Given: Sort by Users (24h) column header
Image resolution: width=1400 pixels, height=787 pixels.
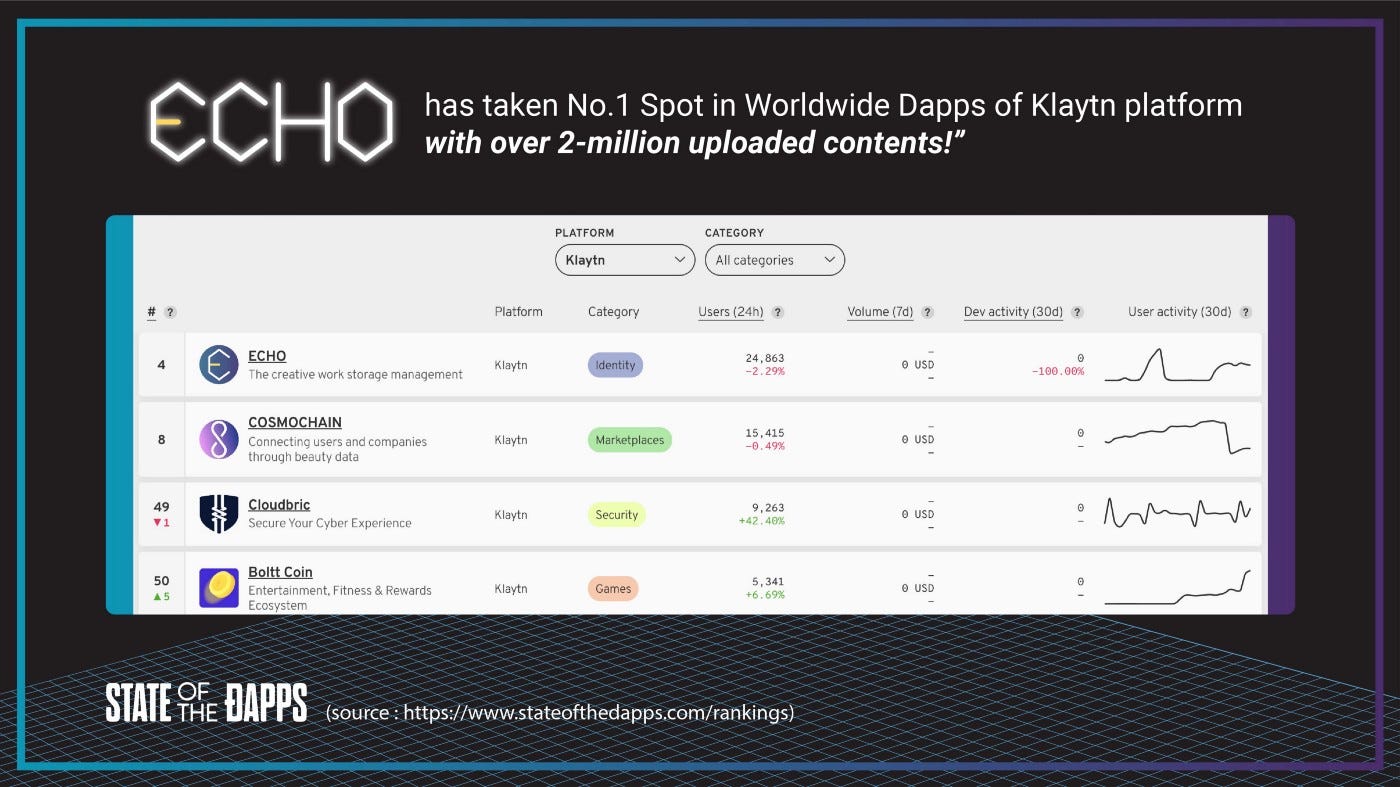Looking at the screenshot, I should click(x=731, y=312).
